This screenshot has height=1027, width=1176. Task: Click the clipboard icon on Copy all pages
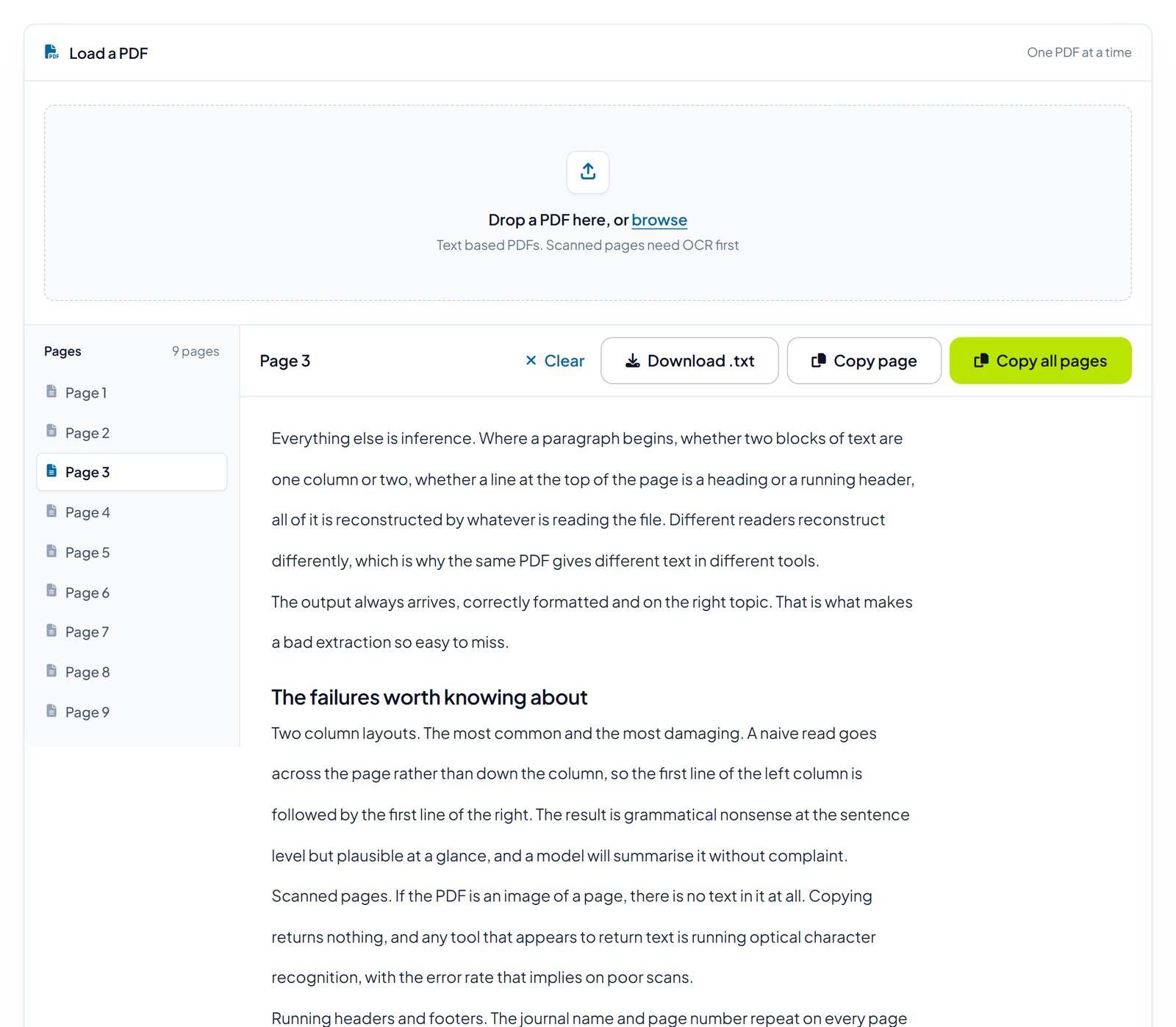980,360
